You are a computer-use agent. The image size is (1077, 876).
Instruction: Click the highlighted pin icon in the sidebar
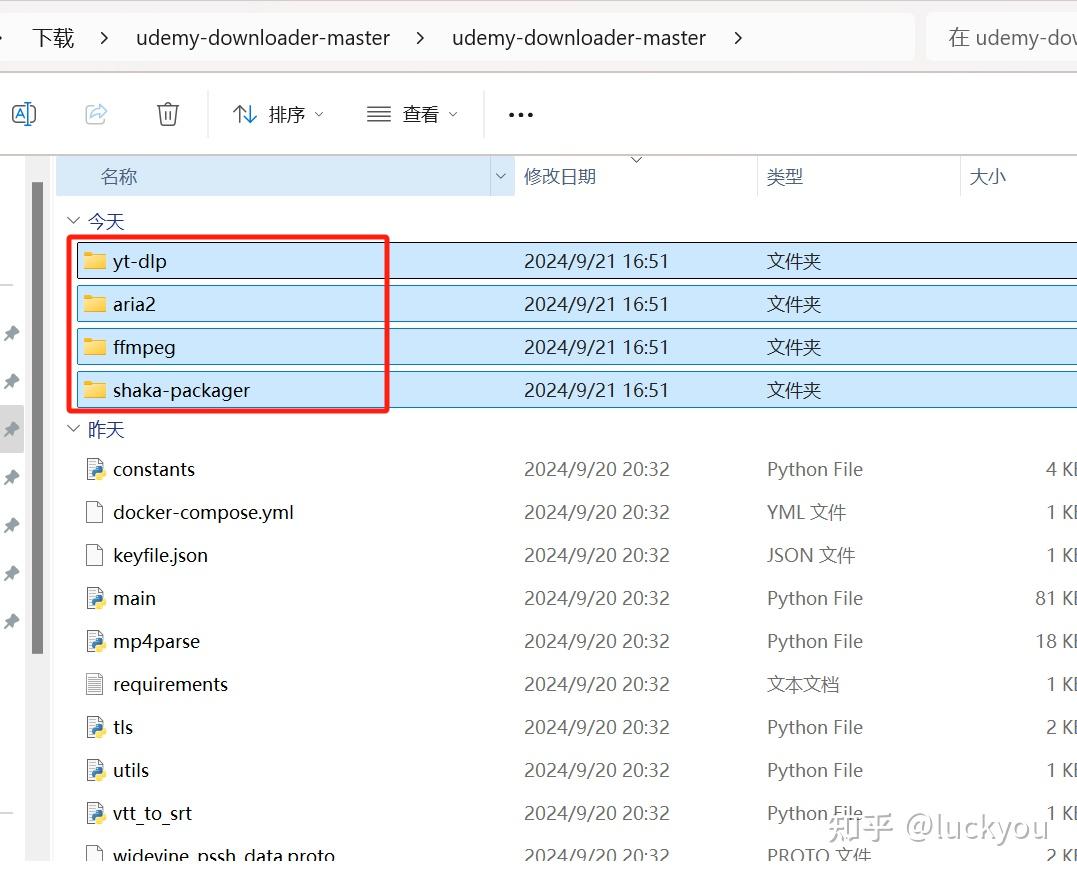point(12,429)
